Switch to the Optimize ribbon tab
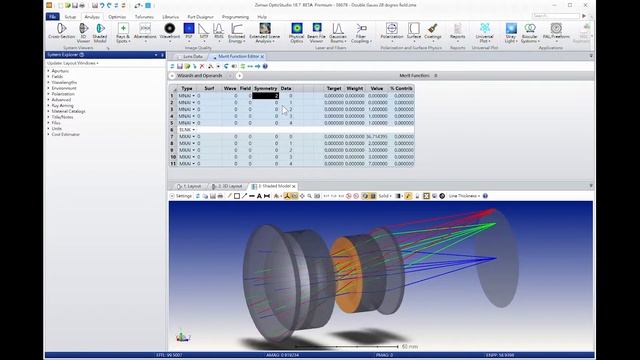The image size is (640, 360). coord(117,17)
